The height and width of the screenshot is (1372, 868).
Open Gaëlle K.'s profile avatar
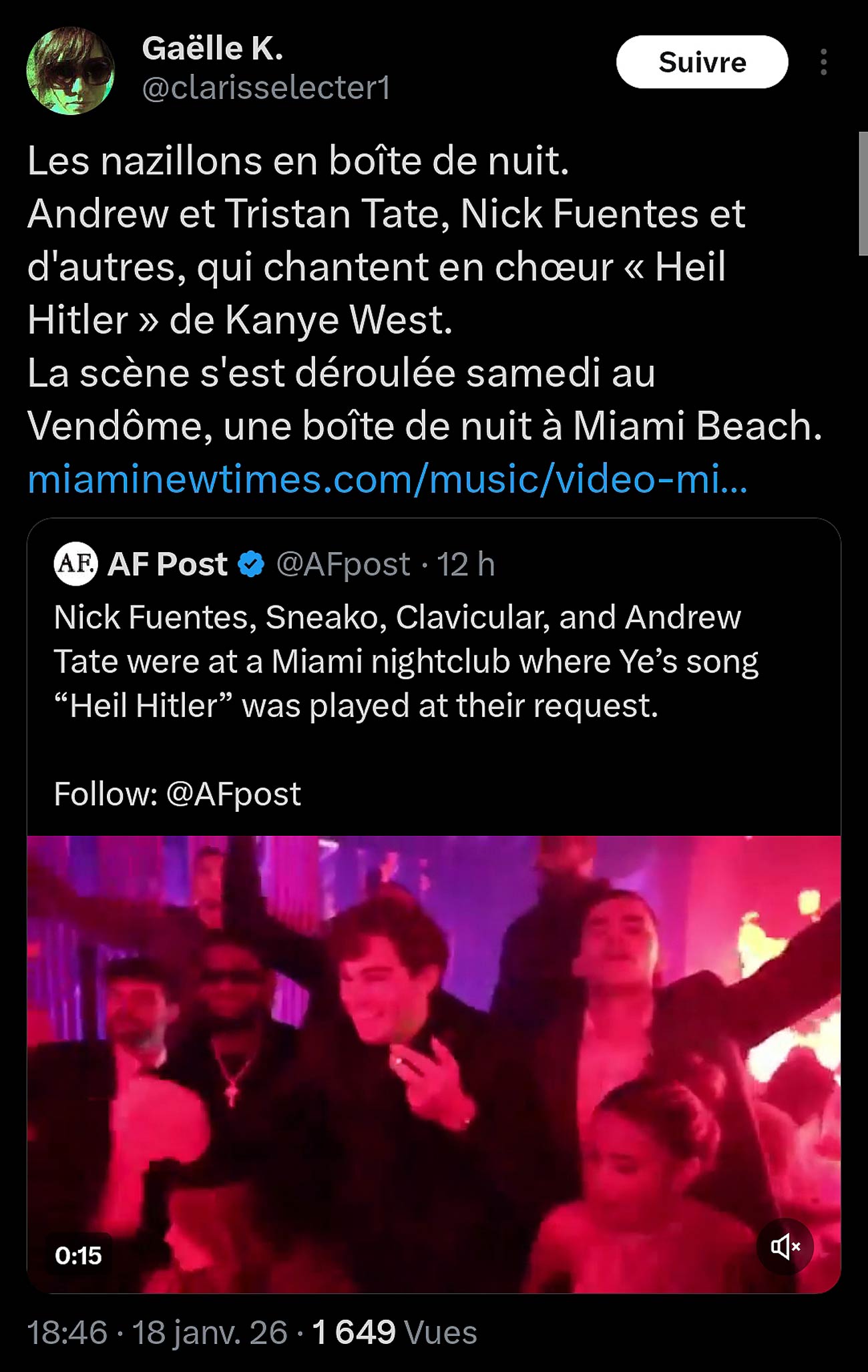coord(70,70)
